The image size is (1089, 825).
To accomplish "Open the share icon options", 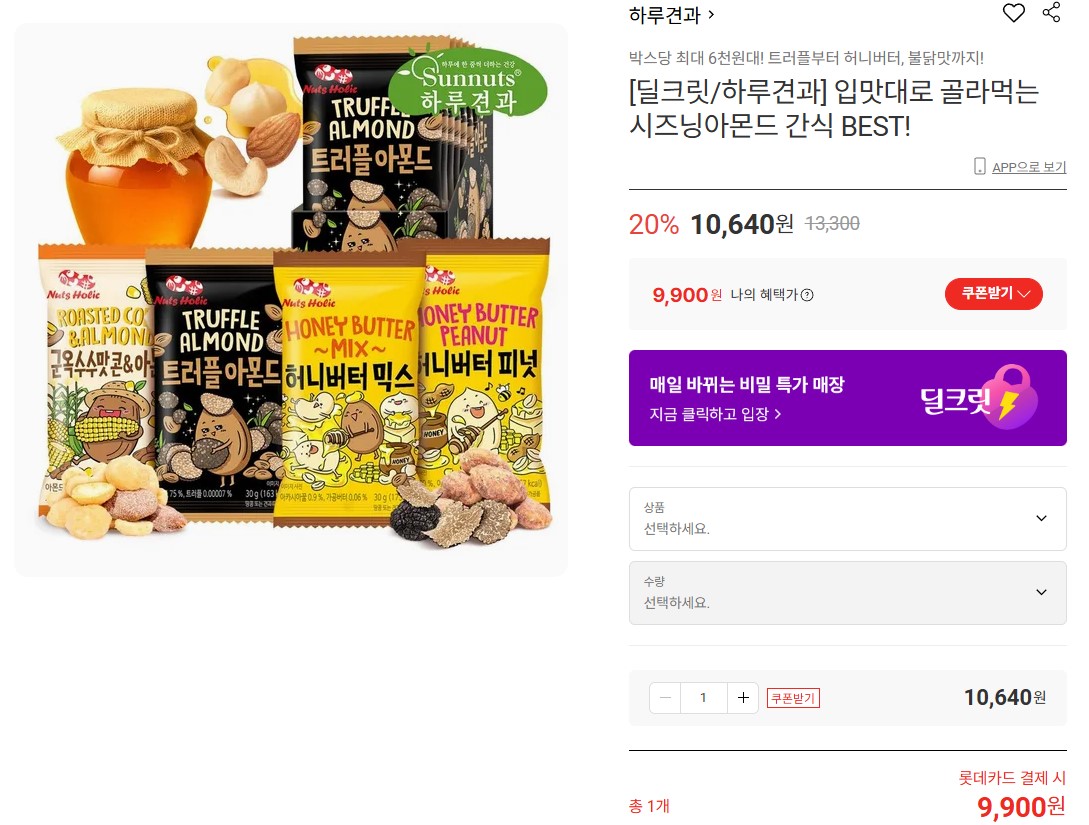I will pos(1051,12).
